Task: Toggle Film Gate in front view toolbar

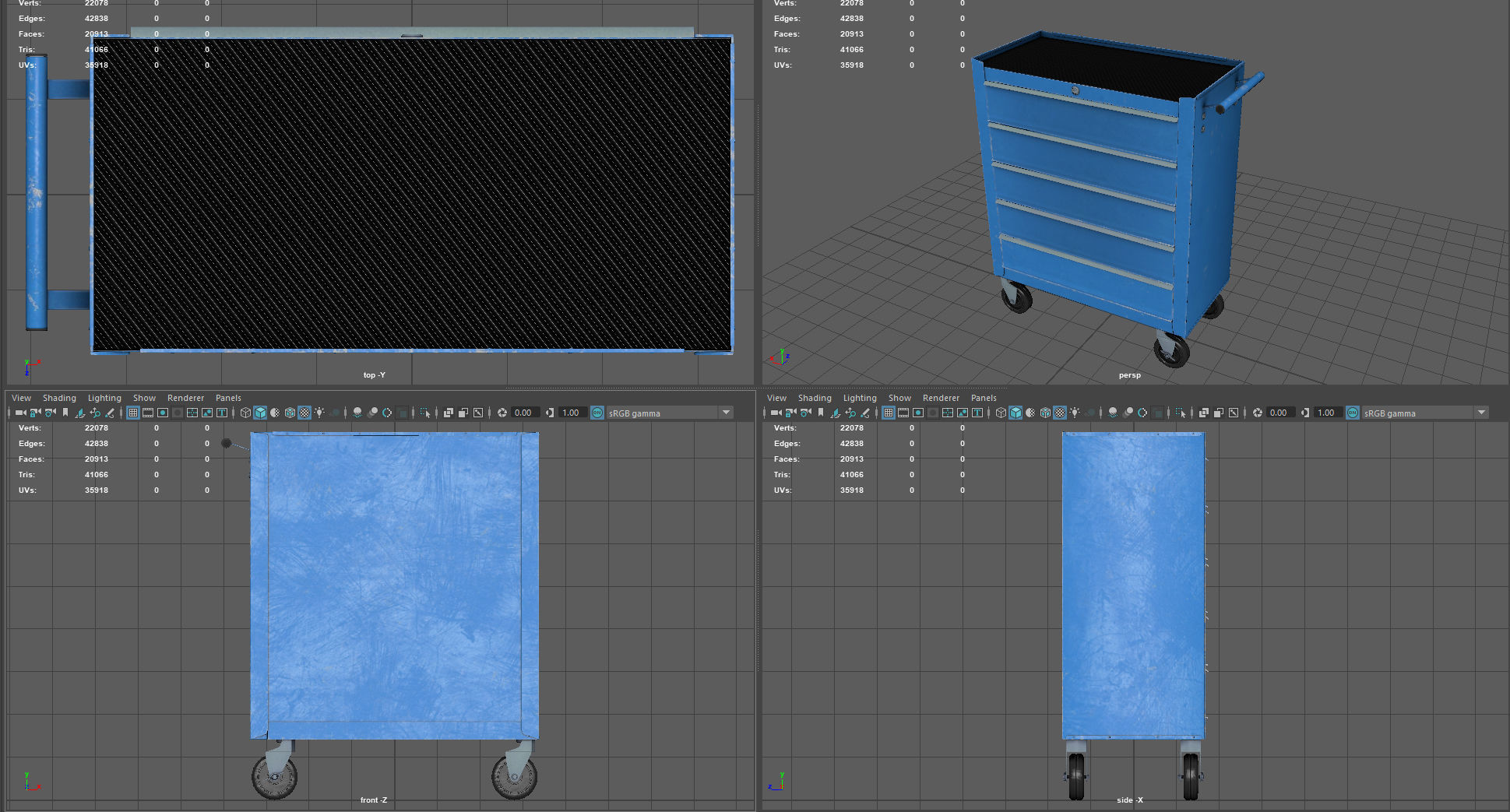Action: point(148,413)
